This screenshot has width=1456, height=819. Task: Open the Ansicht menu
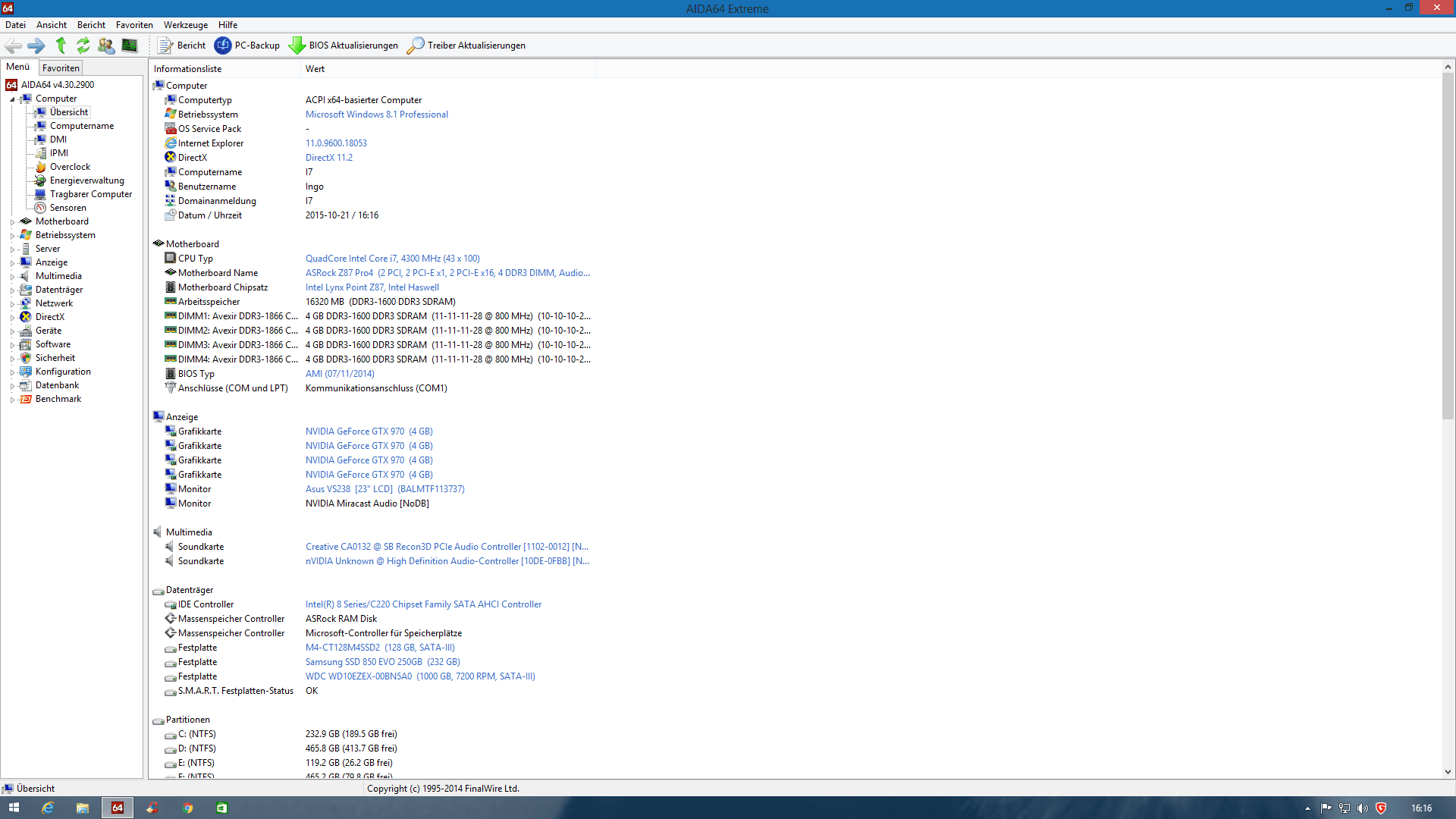pyautogui.click(x=52, y=25)
